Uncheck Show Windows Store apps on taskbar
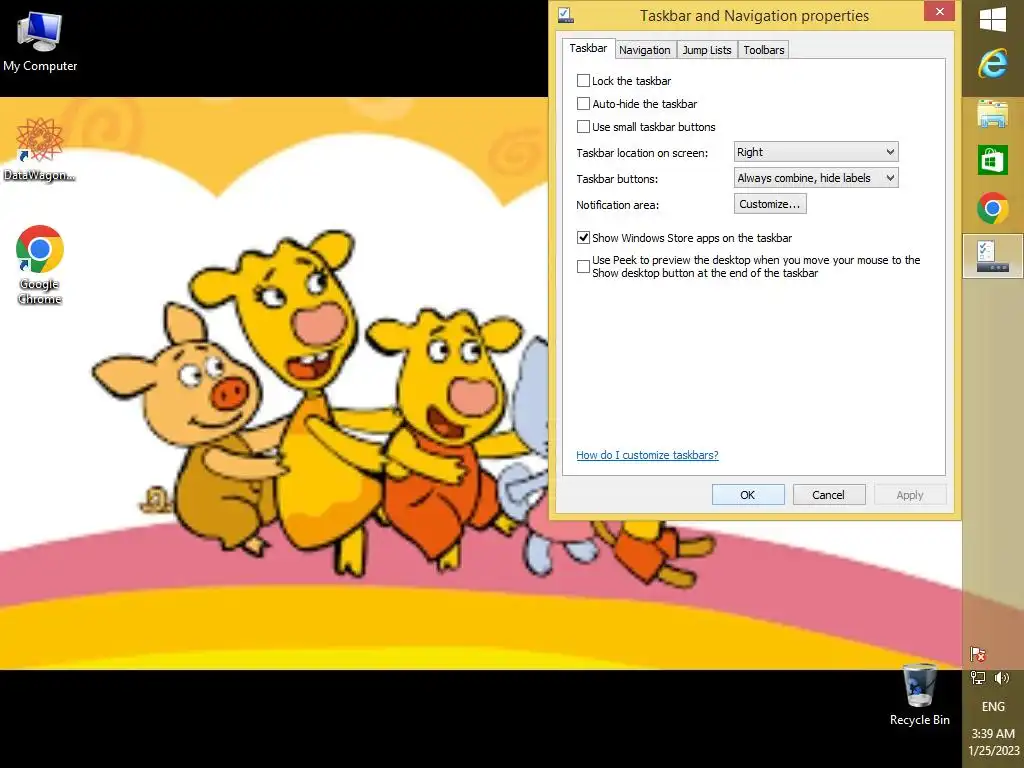Image resolution: width=1024 pixels, height=768 pixels. pos(583,237)
